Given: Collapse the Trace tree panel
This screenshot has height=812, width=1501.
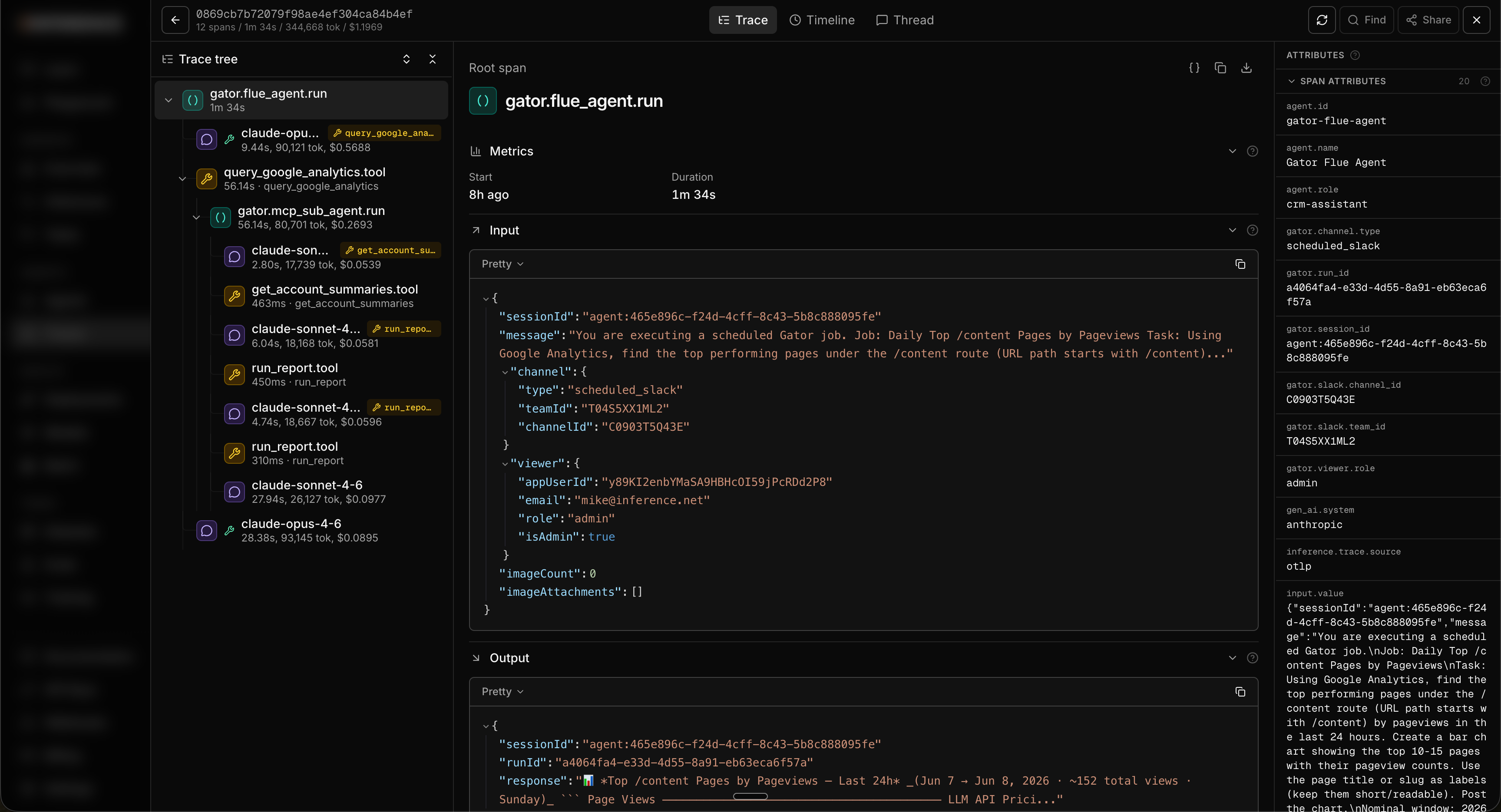Looking at the screenshot, I should (x=432, y=59).
